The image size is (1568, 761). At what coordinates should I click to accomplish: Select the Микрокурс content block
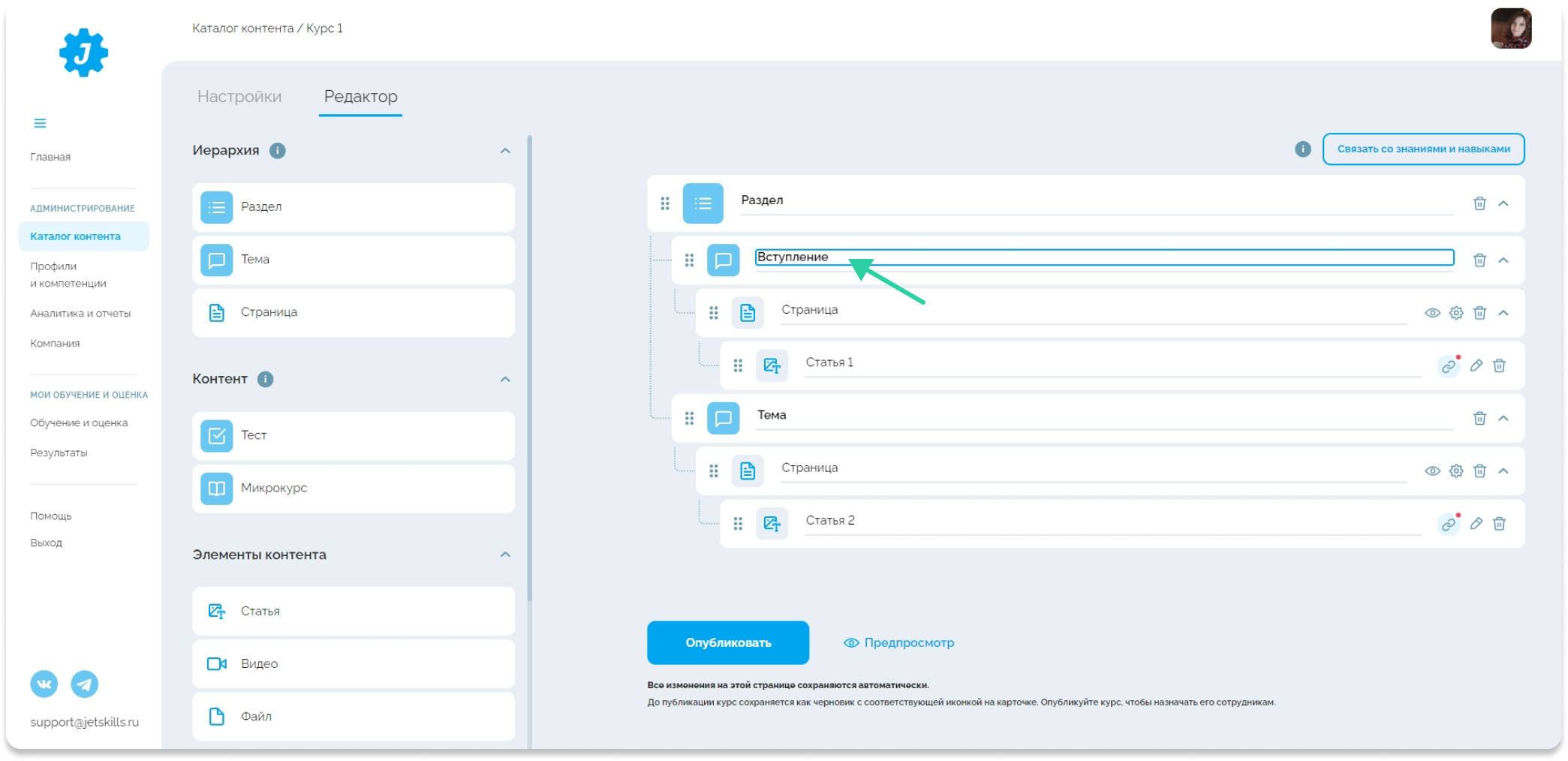point(354,488)
